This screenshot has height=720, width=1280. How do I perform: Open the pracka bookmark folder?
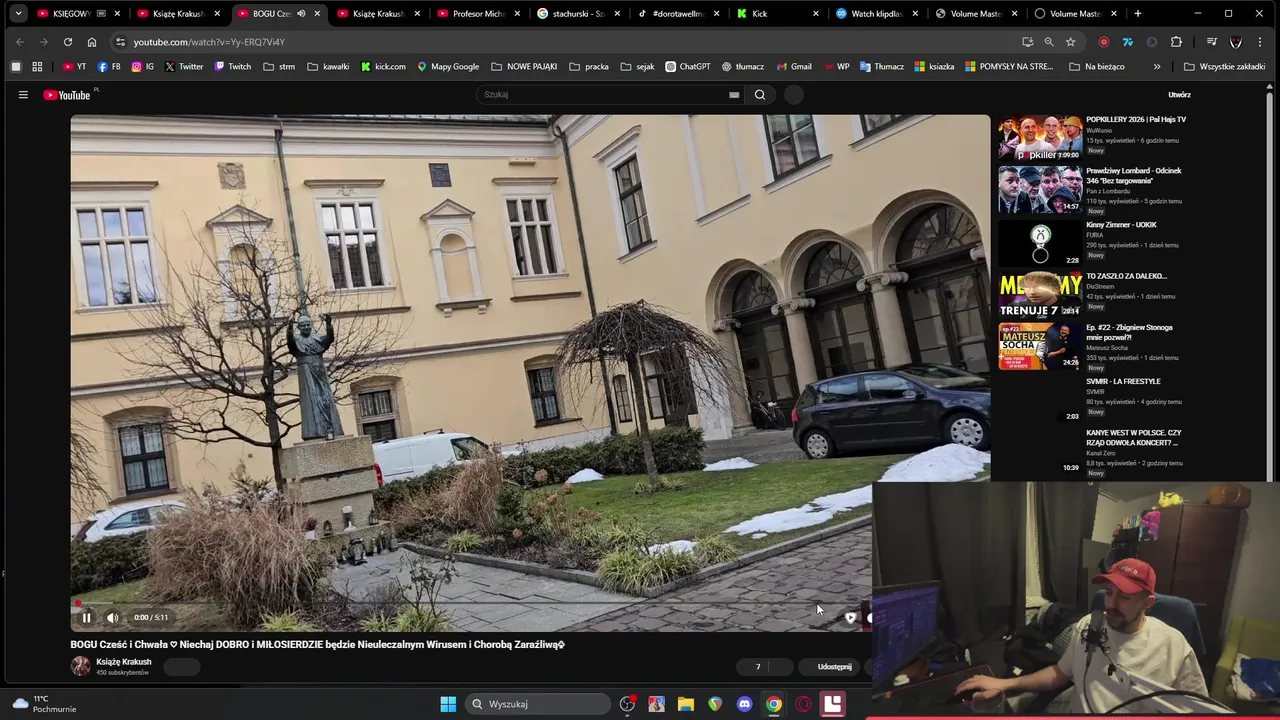point(589,67)
